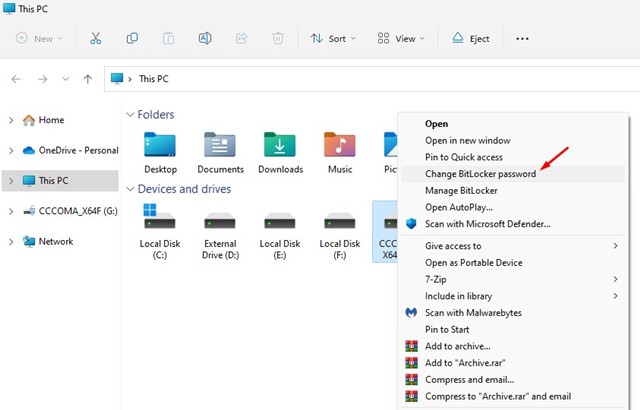This screenshot has height=410, width=640.
Task: Click the Rename icon in toolbar
Action: 205,39
